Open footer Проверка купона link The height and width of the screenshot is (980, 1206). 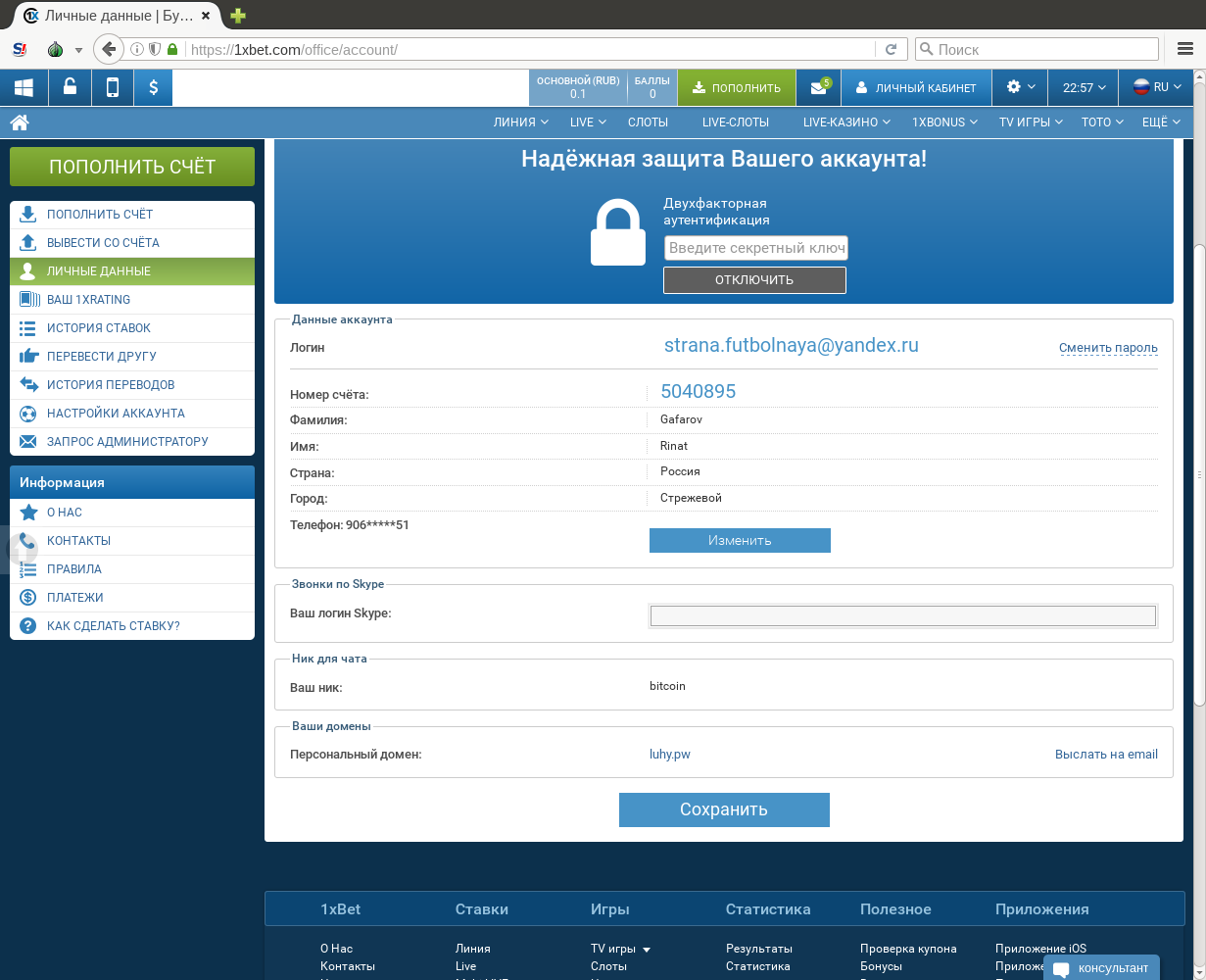(x=908, y=949)
